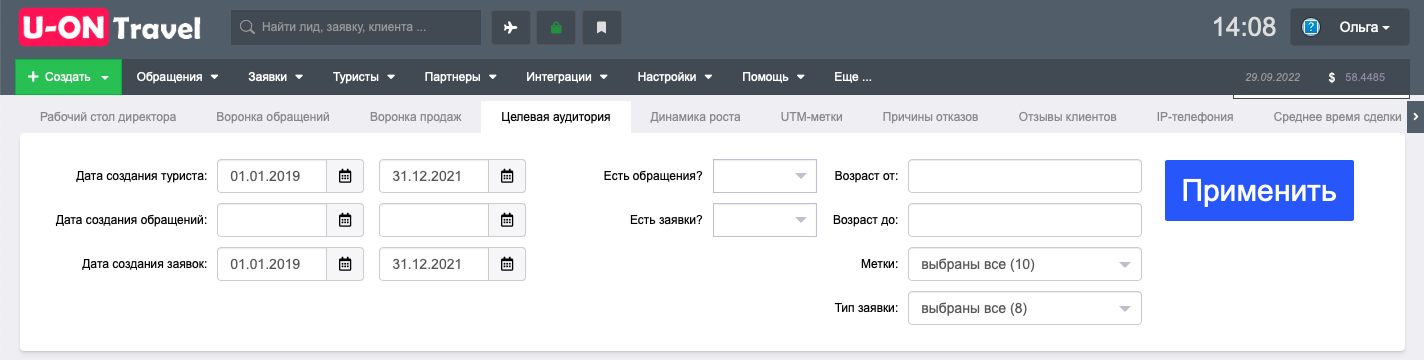Open the Есть заявки? dropdown
Screen dimensions: 1424x360
765,220
